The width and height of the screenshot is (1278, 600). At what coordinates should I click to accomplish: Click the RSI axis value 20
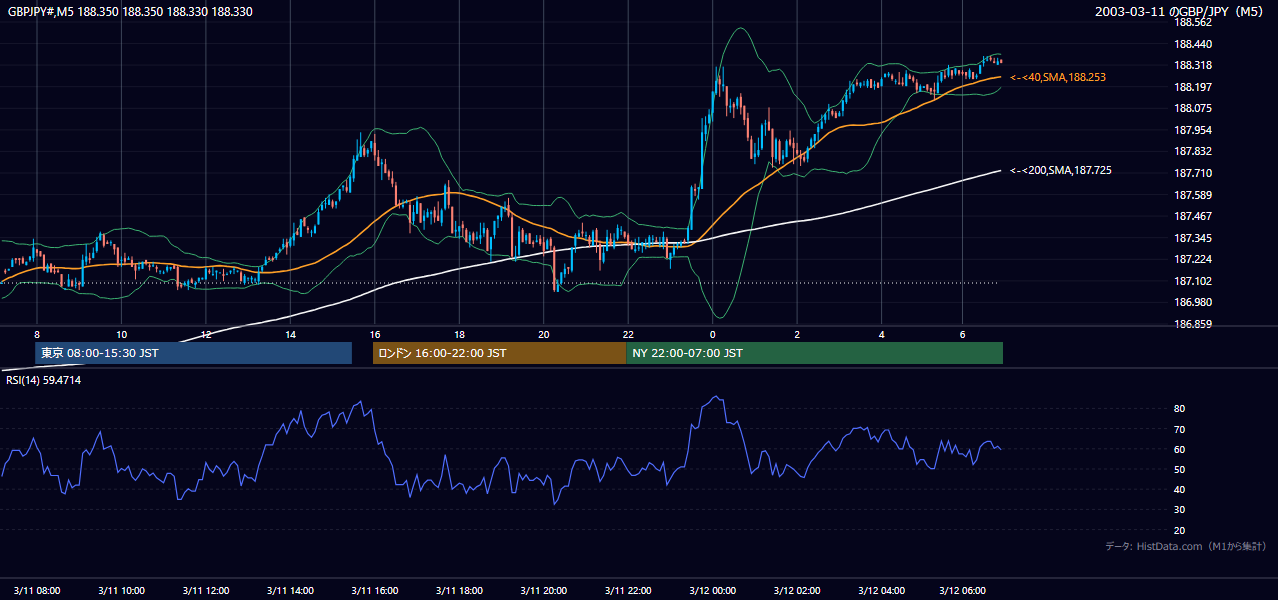point(1179,530)
